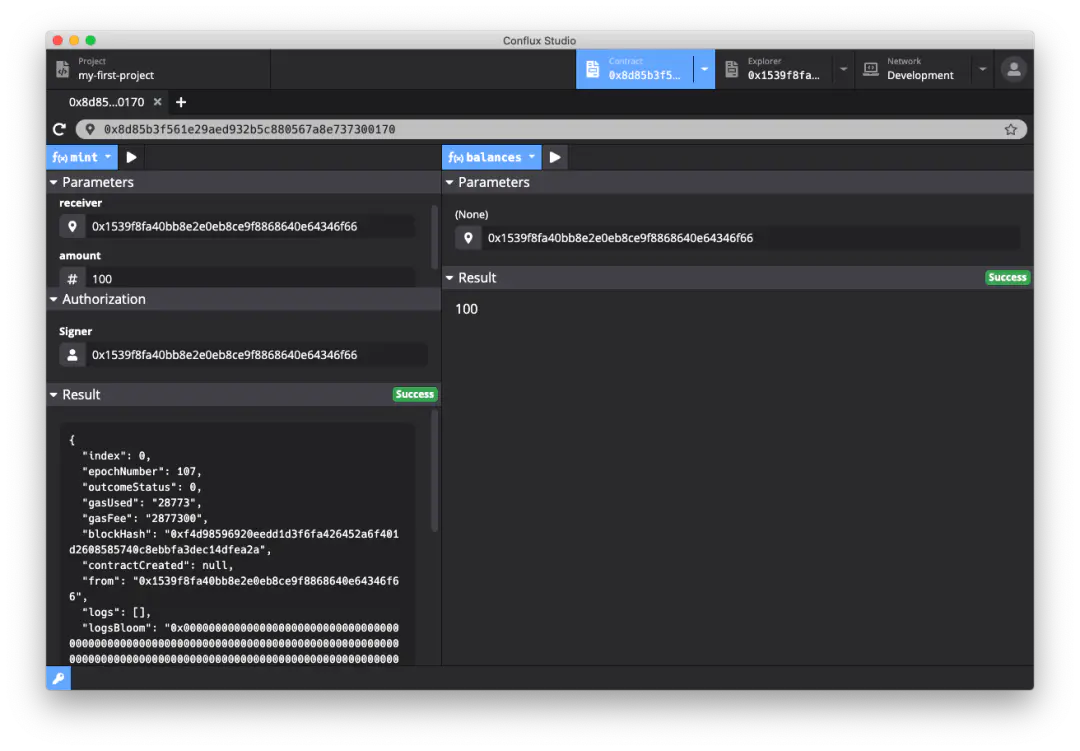Click the Signer person icon
This screenshot has height=751, width=1080.
tap(72, 355)
